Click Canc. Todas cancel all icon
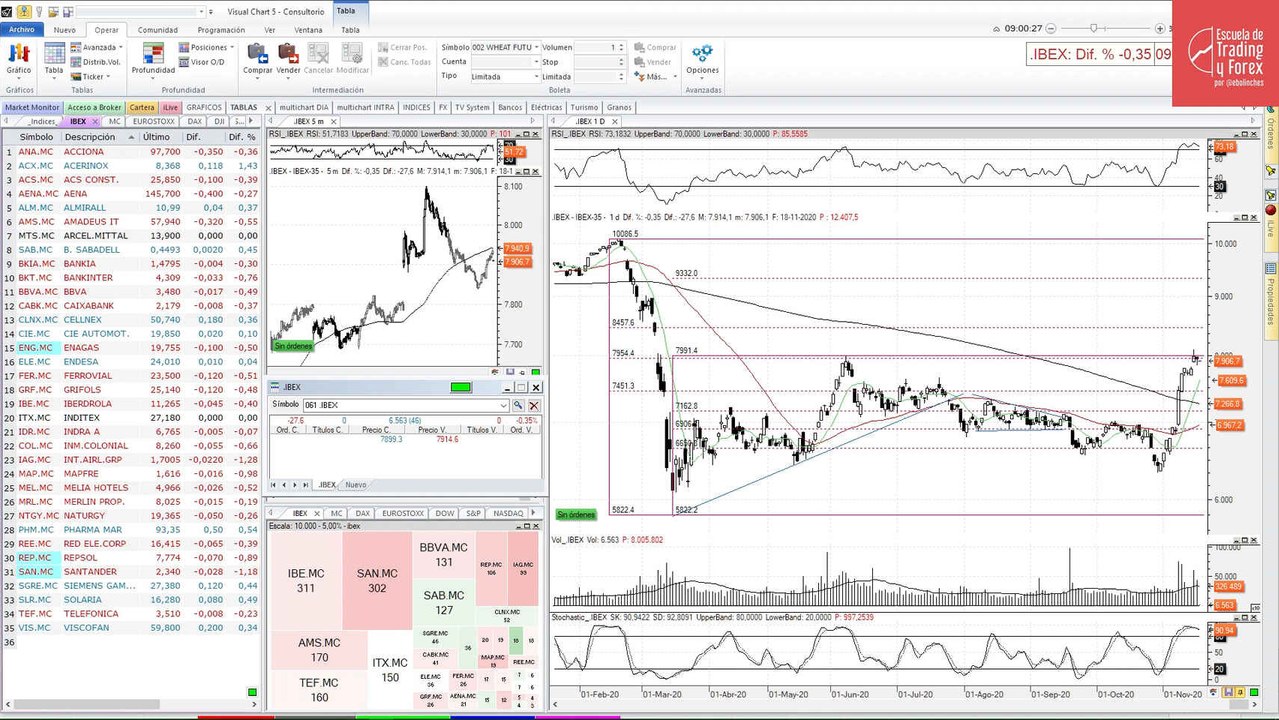The width and height of the screenshot is (1279, 720). pyautogui.click(x=404, y=62)
